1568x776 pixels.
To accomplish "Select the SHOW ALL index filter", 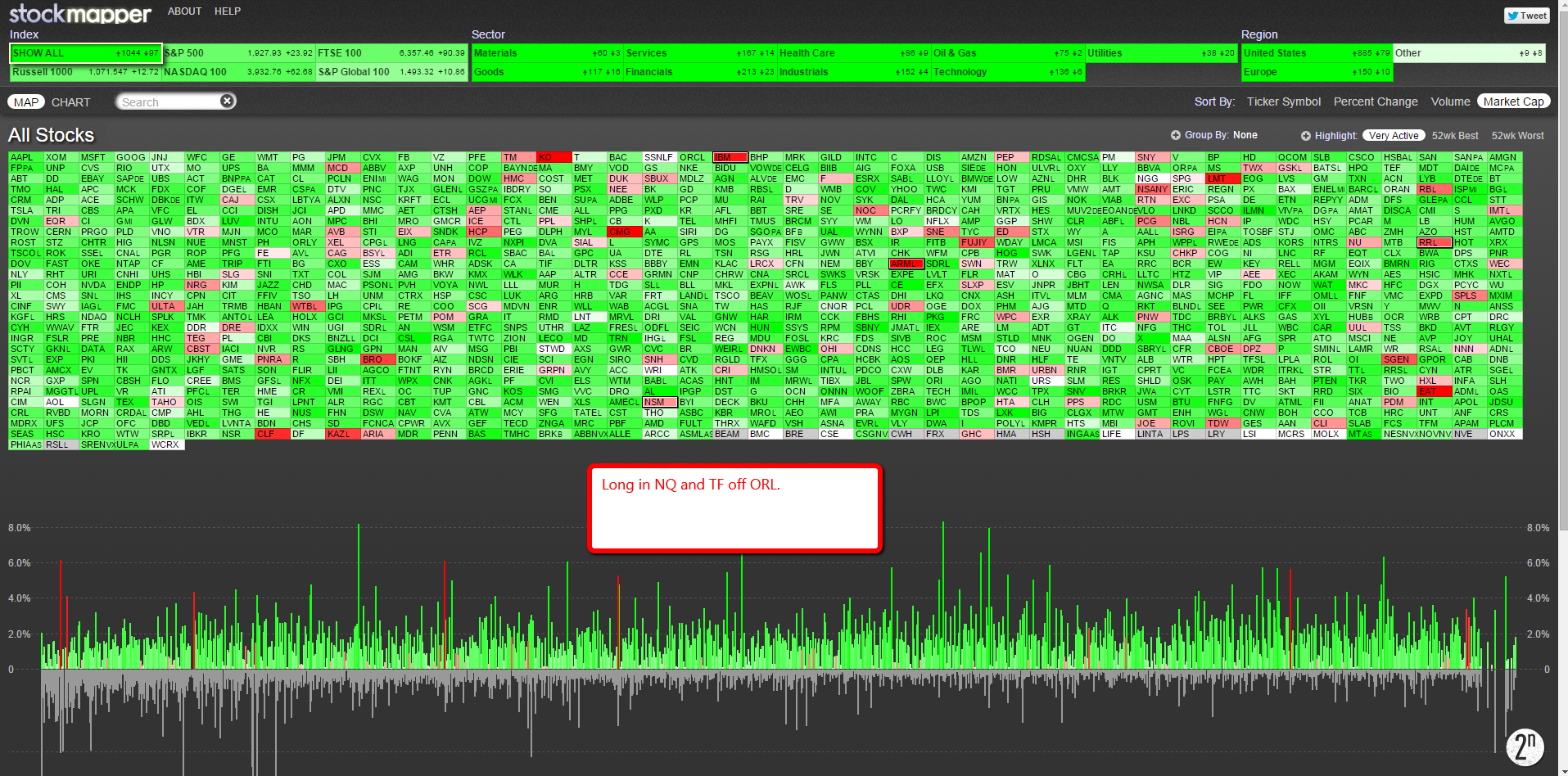I will pyautogui.click(x=86, y=53).
